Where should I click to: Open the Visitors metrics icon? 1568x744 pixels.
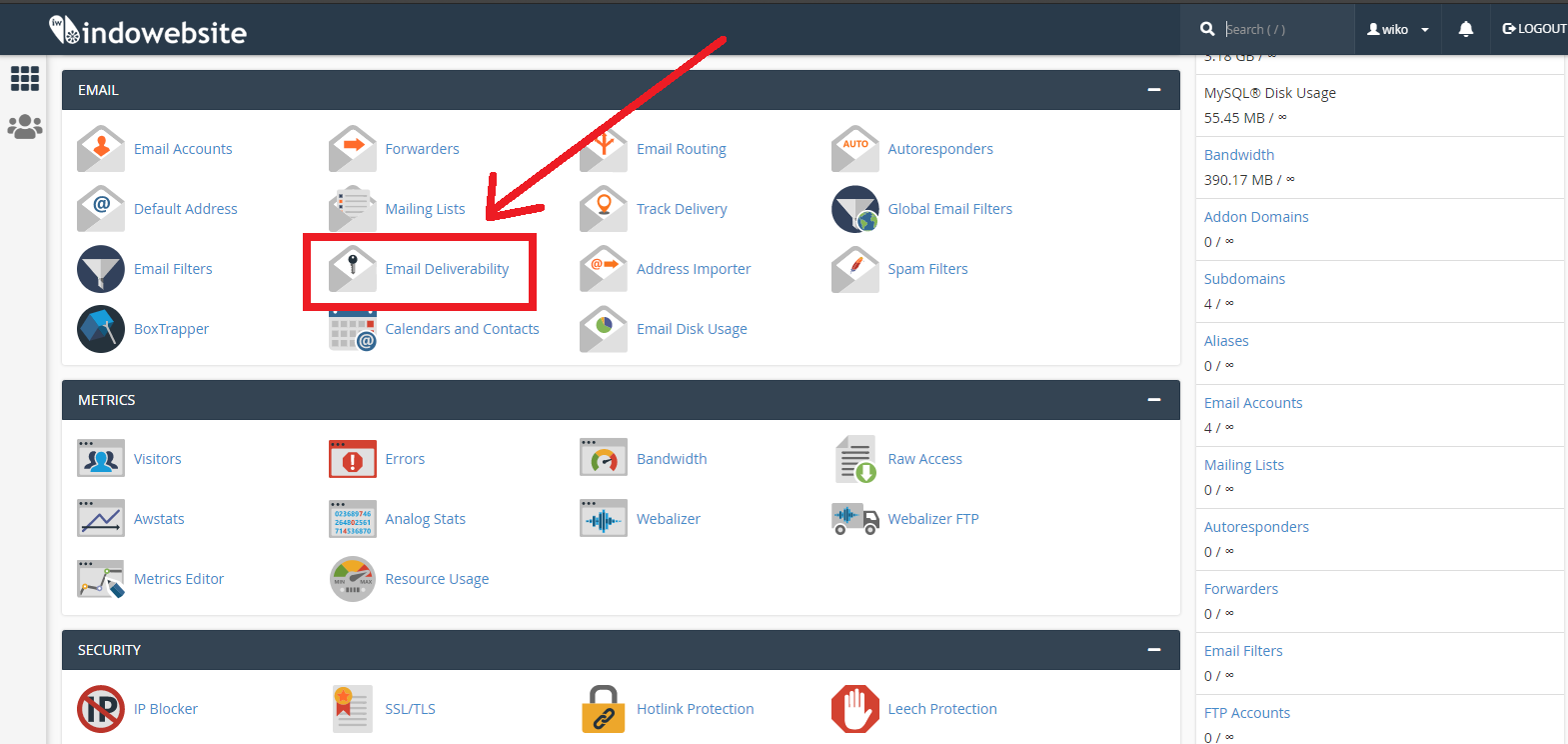coord(101,459)
